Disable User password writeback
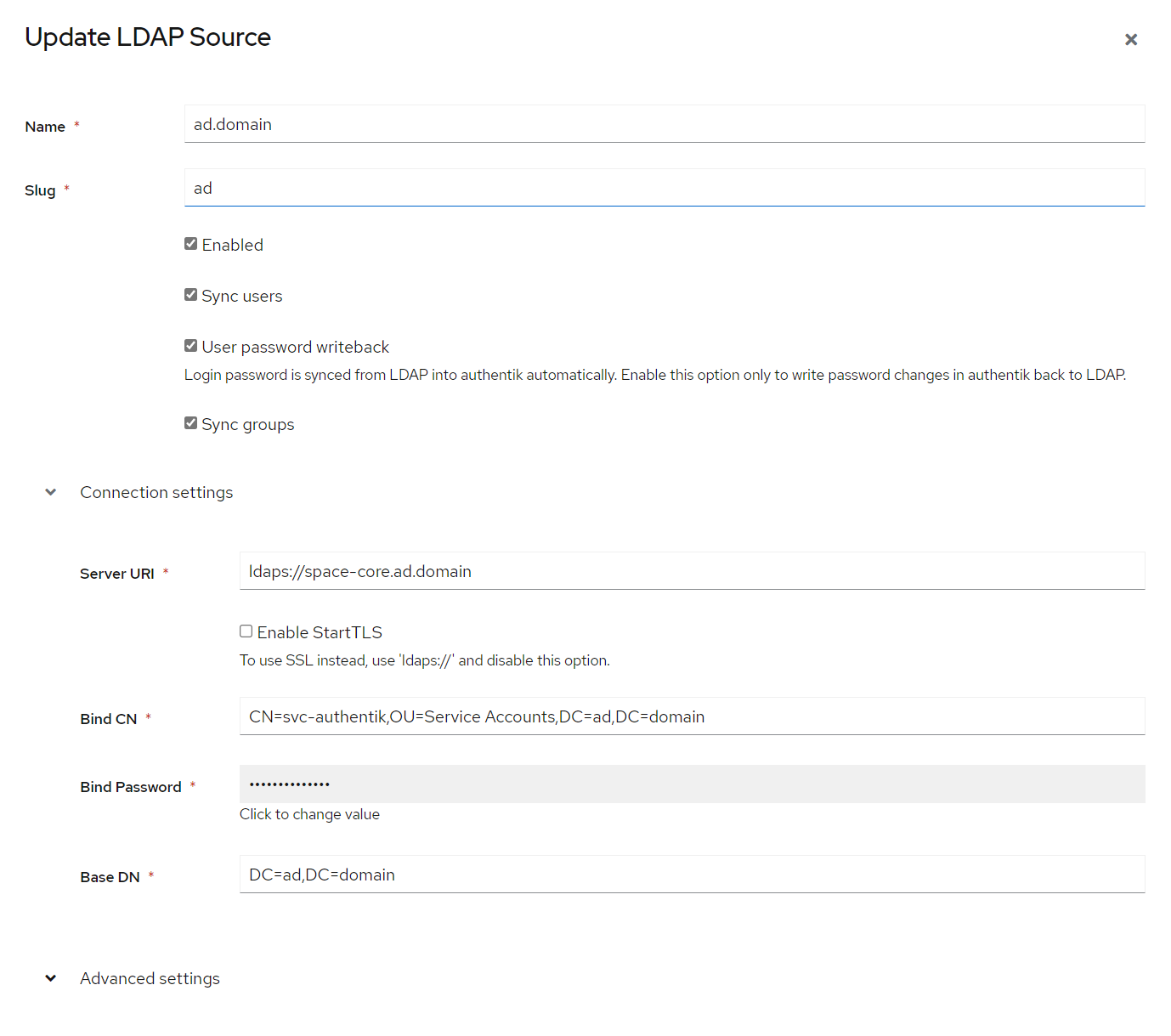Image resolution: width=1171 pixels, height=1036 pixels. (190, 345)
